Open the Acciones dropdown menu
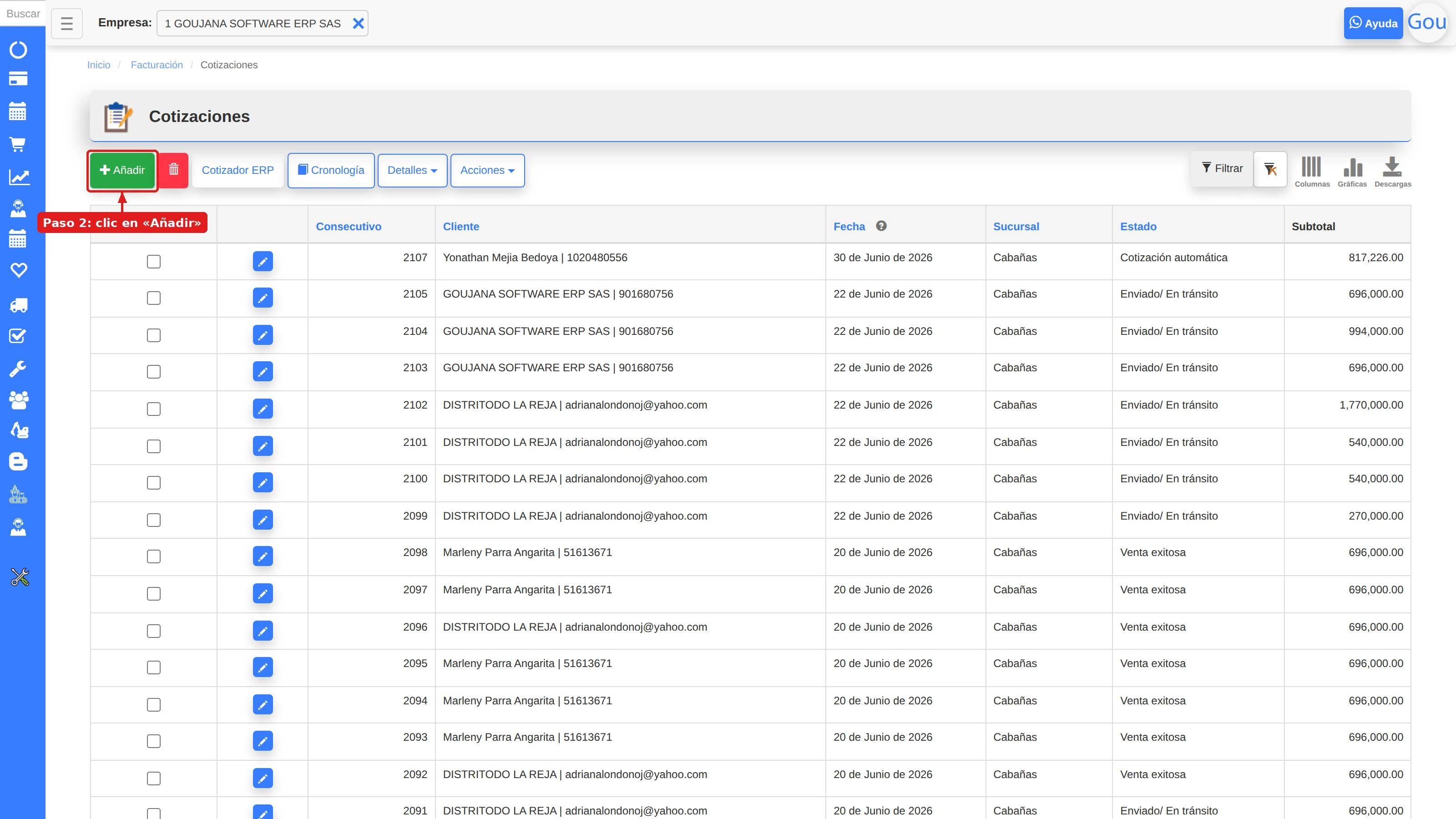Screen dimensions: 1456x819 click(487, 170)
